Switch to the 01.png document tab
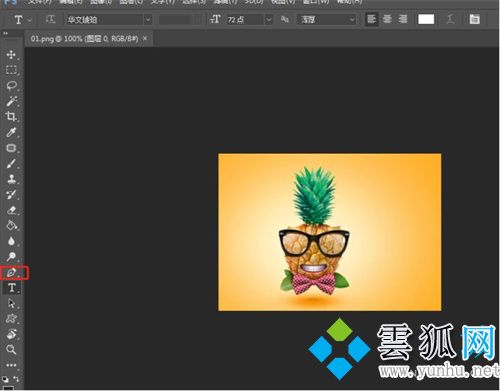The image size is (500, 391). pyautogui.click(x=84, y=39)
